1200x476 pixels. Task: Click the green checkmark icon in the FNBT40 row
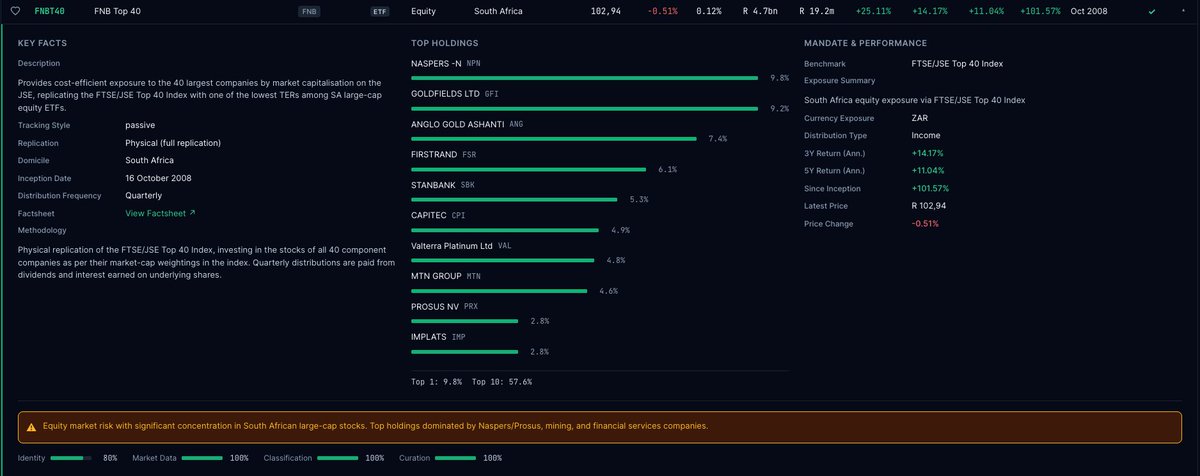pyautogui.click(x=1152, y=11)
